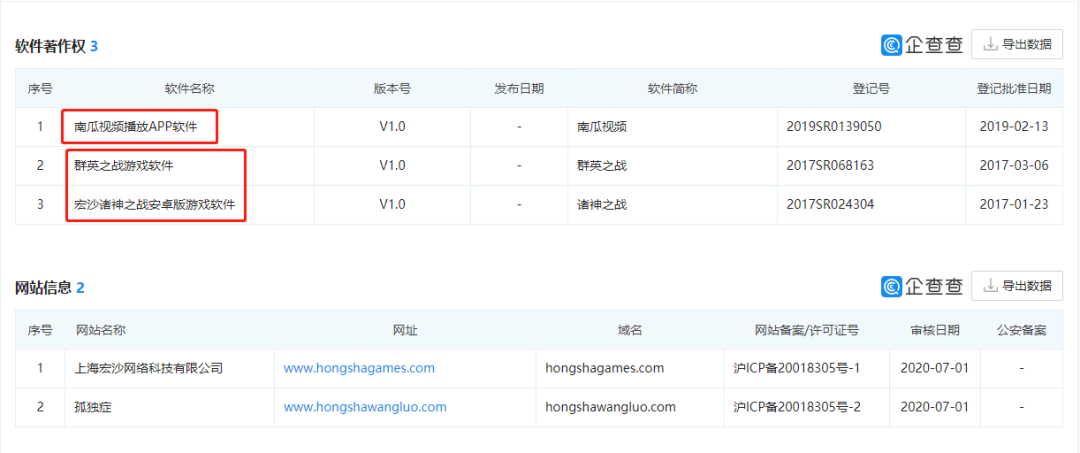Click the short name 诸神之战
Viewport: 1080px width, 453px height.
pos(602,204)
